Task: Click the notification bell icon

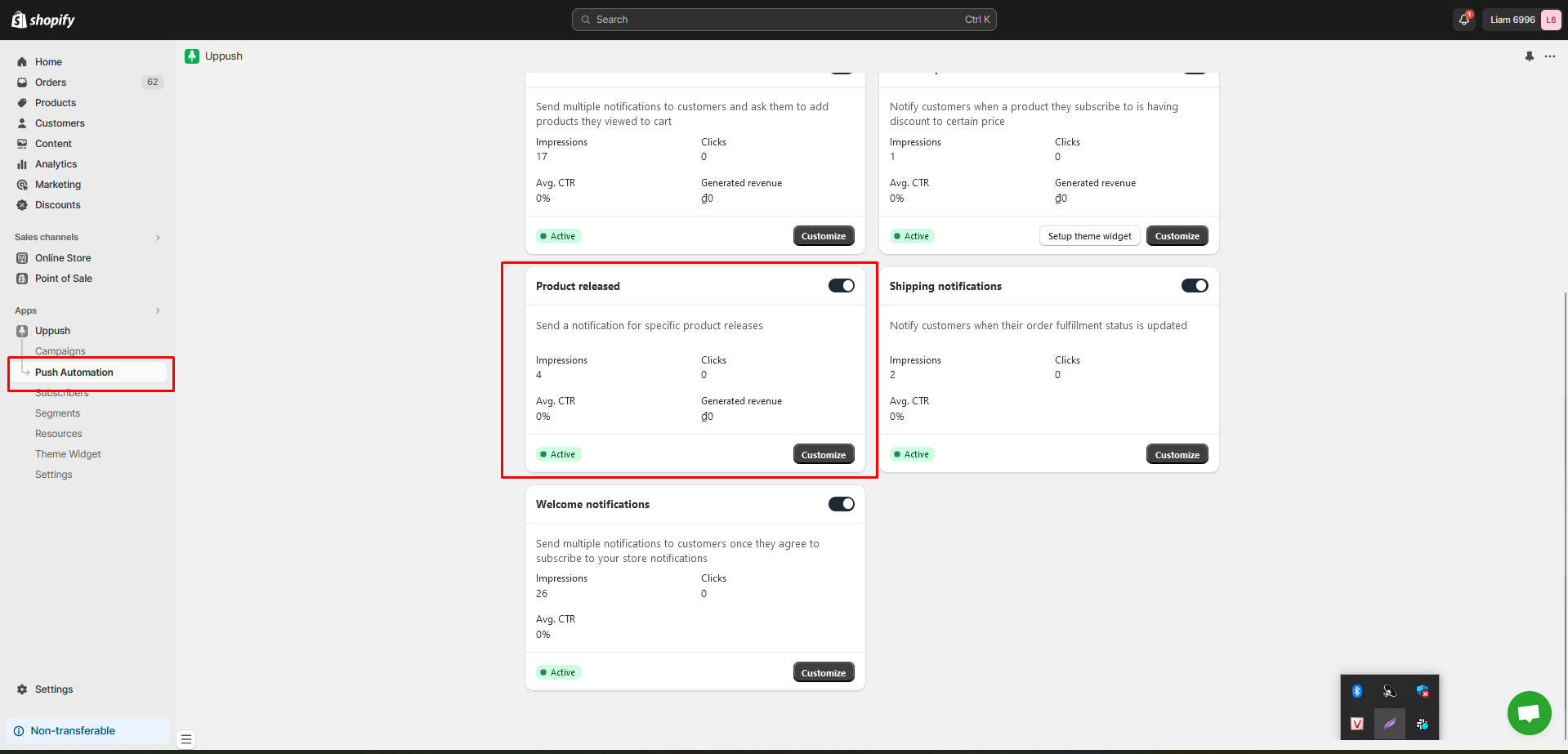Action: [x=1464, y=20]
